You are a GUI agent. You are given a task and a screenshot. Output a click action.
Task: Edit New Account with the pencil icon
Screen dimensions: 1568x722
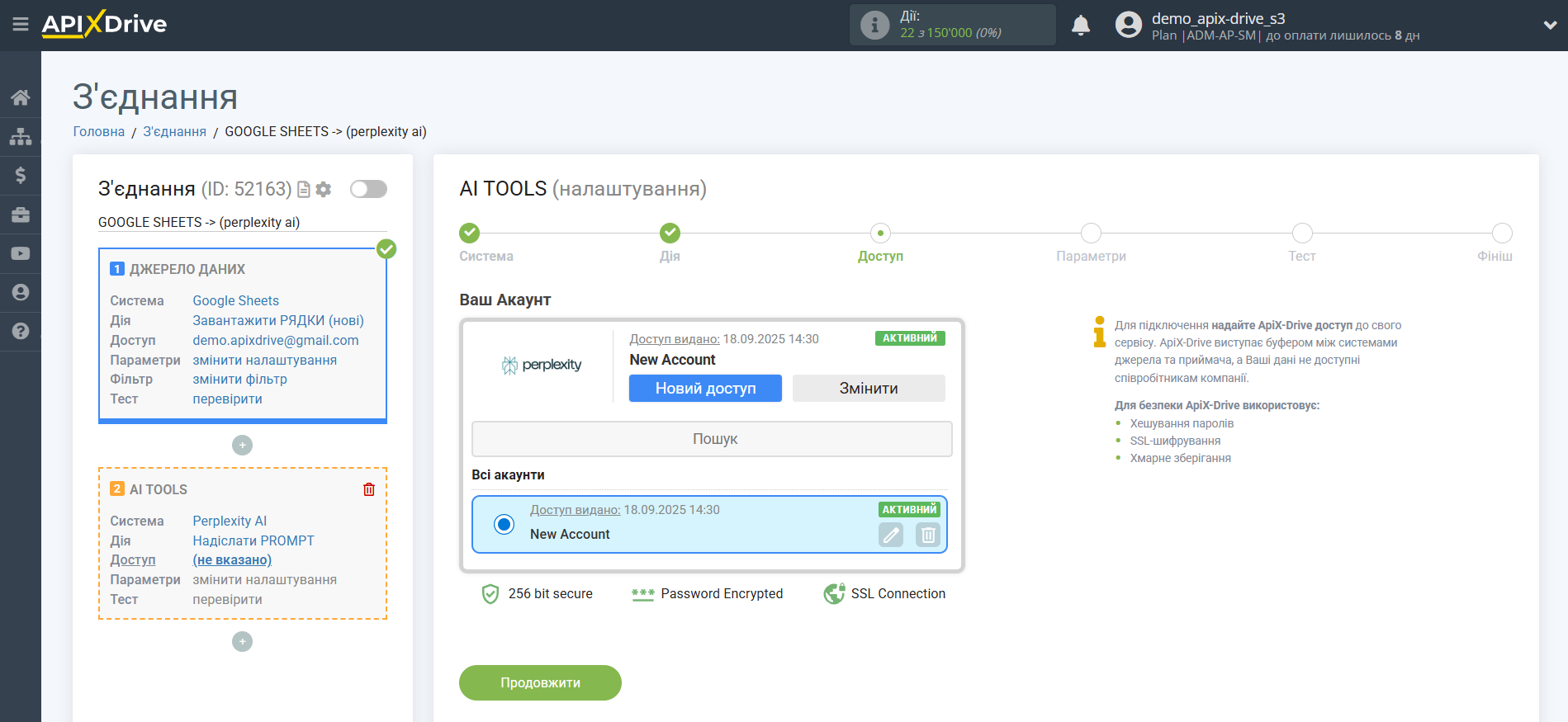891,535
